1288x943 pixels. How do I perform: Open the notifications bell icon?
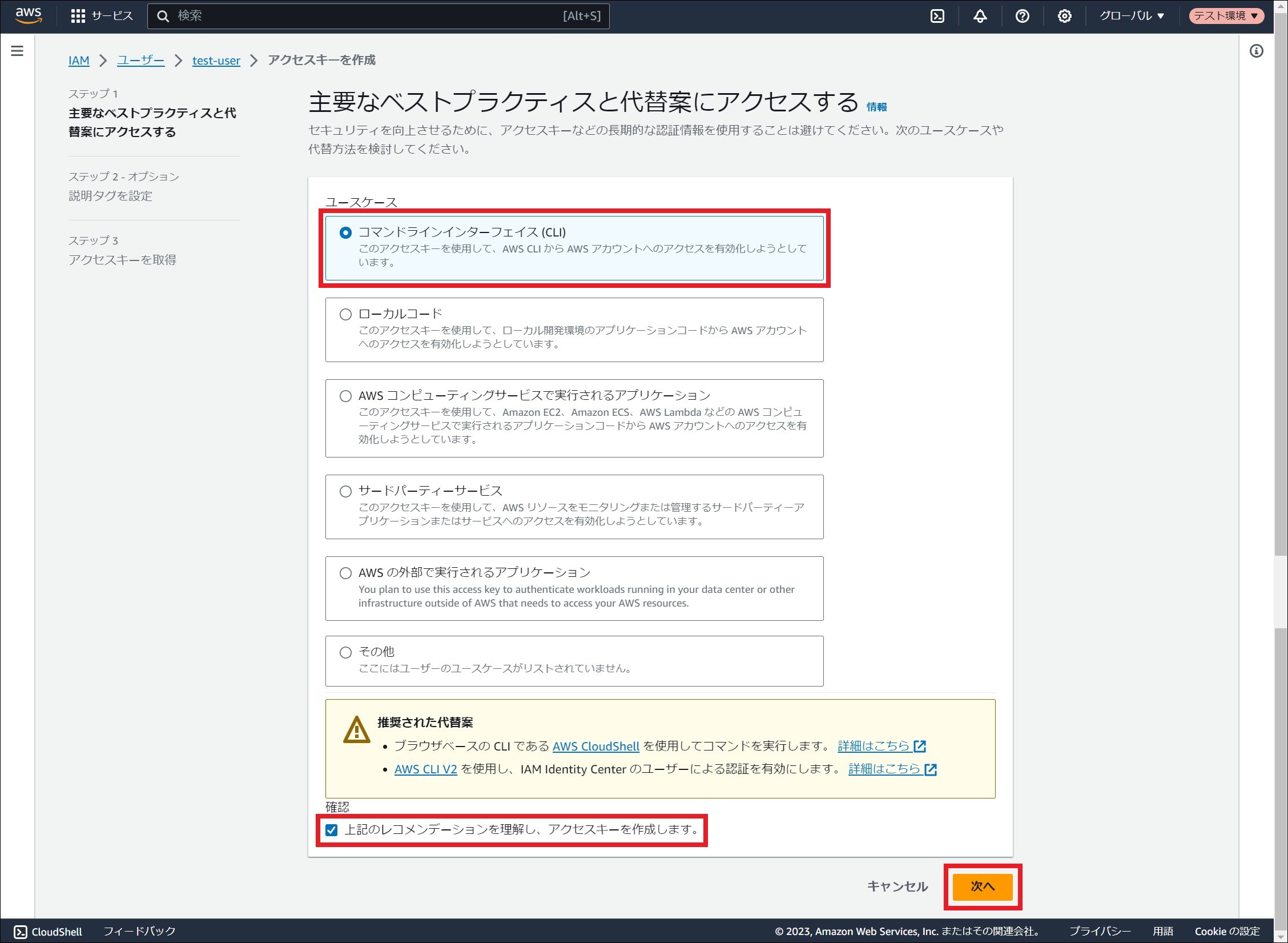click(980, 16)
